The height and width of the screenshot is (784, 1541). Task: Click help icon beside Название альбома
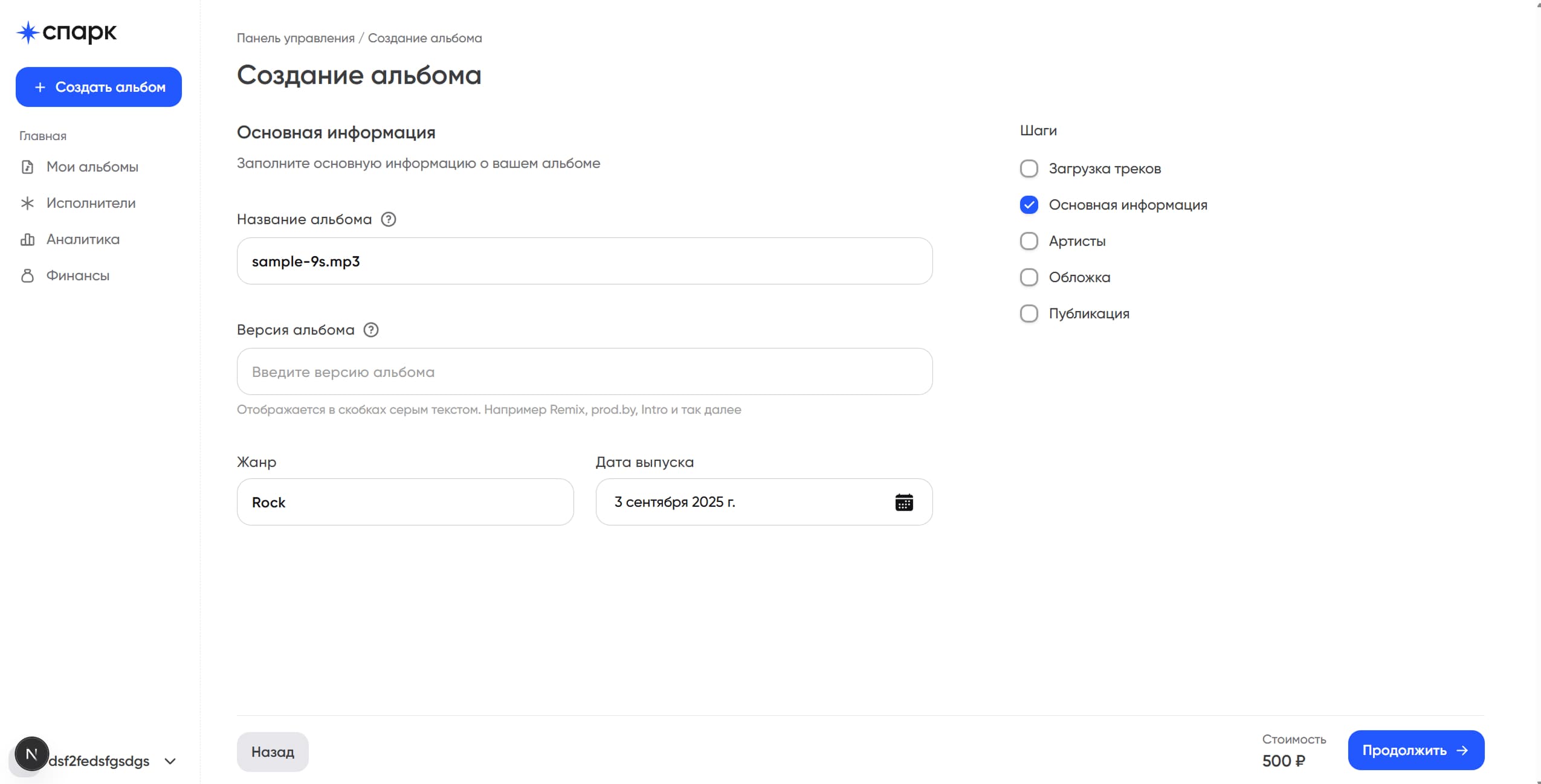[x=389, y=219]
